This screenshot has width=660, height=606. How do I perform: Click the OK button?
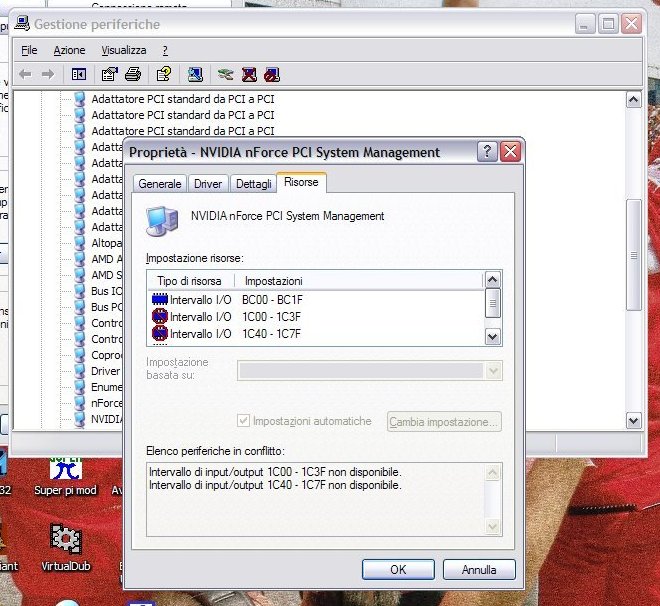point(398,569)
